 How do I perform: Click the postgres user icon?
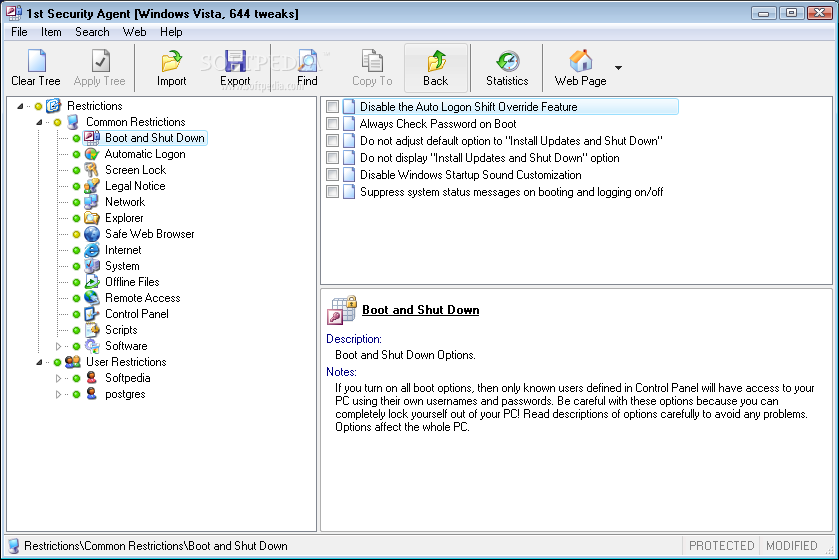point(91,394)
